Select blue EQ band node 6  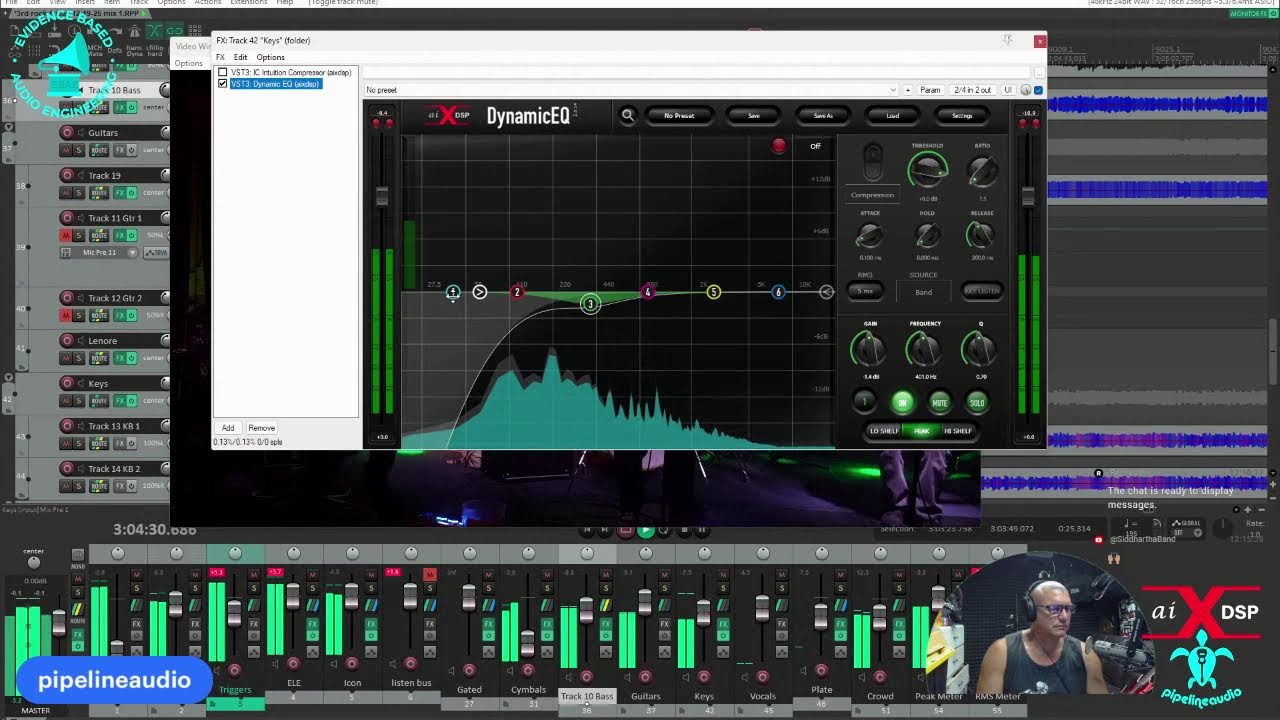tap(778, 292)
